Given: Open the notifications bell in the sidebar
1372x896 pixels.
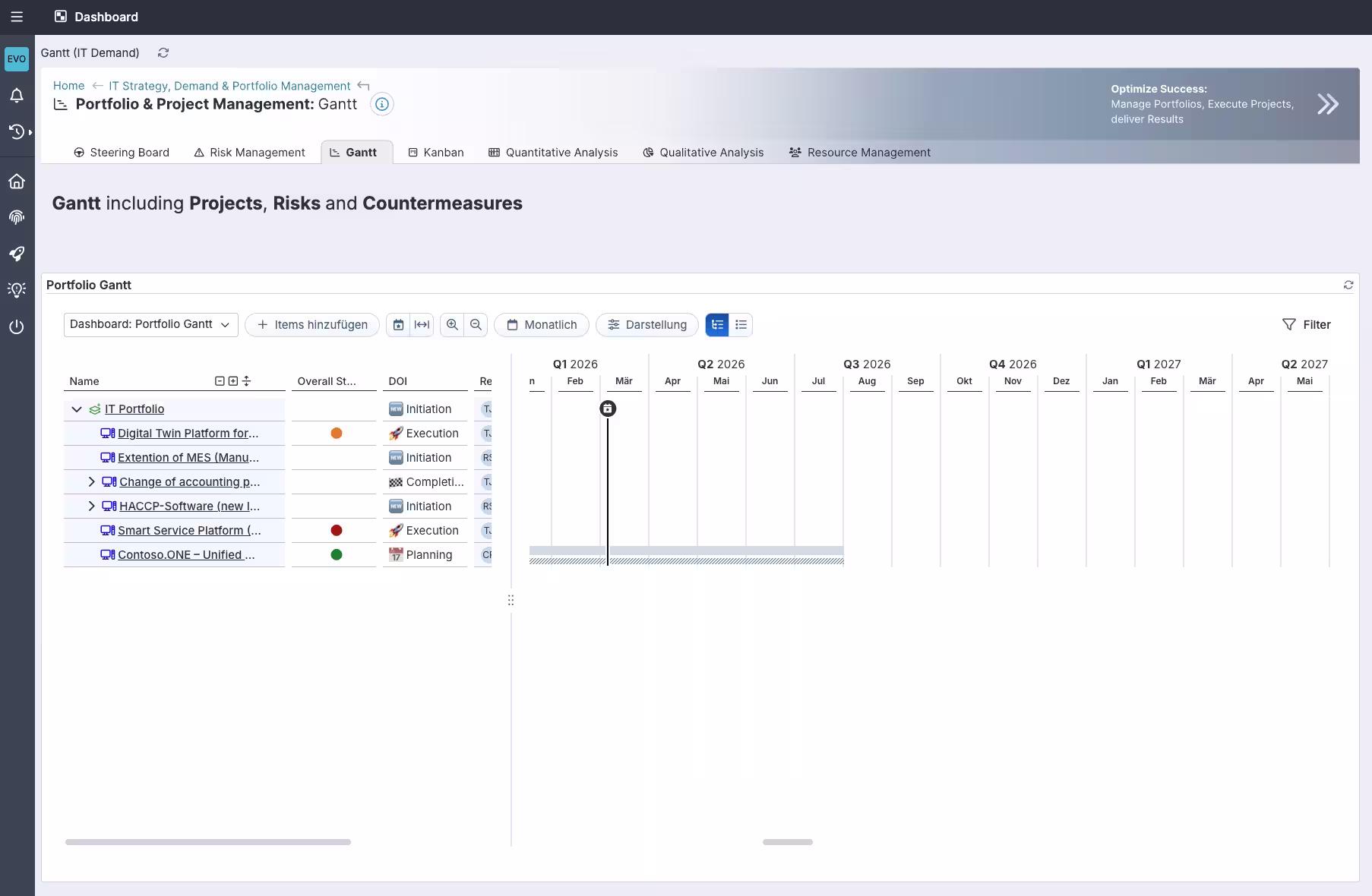Looking at the screenshot, I should (17, 96).
